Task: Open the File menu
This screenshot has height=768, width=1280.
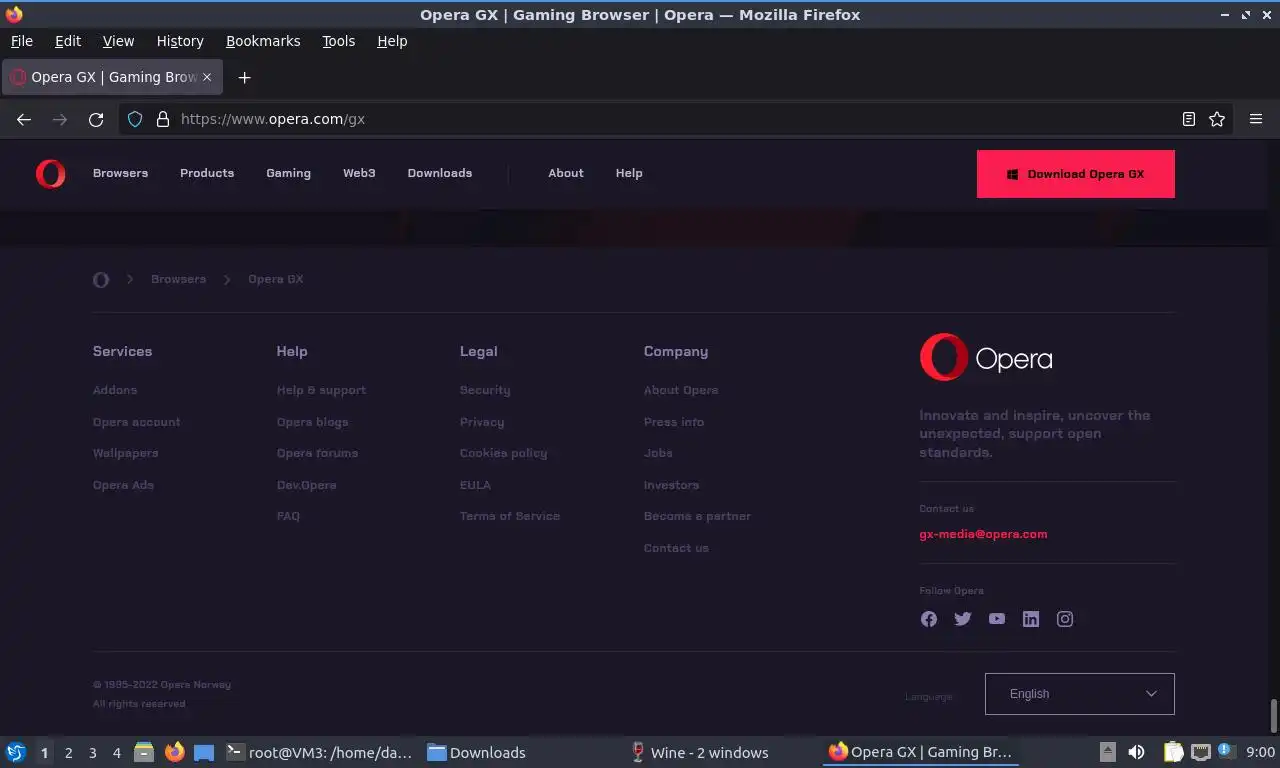Action: click(22, 41)
